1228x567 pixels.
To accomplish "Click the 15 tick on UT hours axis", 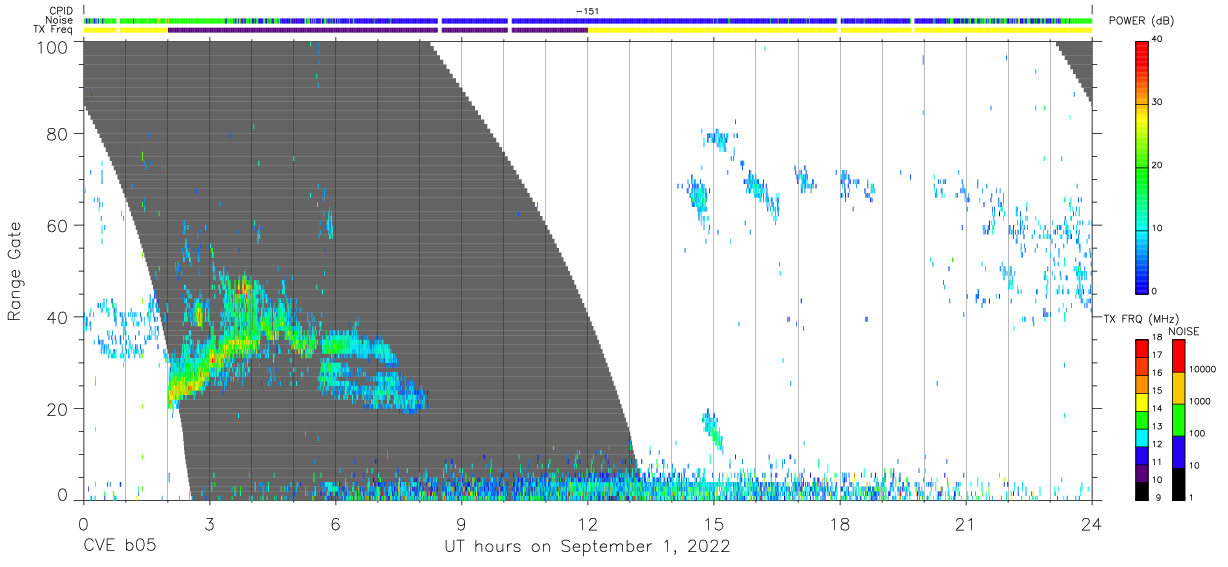I will point(714,523).
